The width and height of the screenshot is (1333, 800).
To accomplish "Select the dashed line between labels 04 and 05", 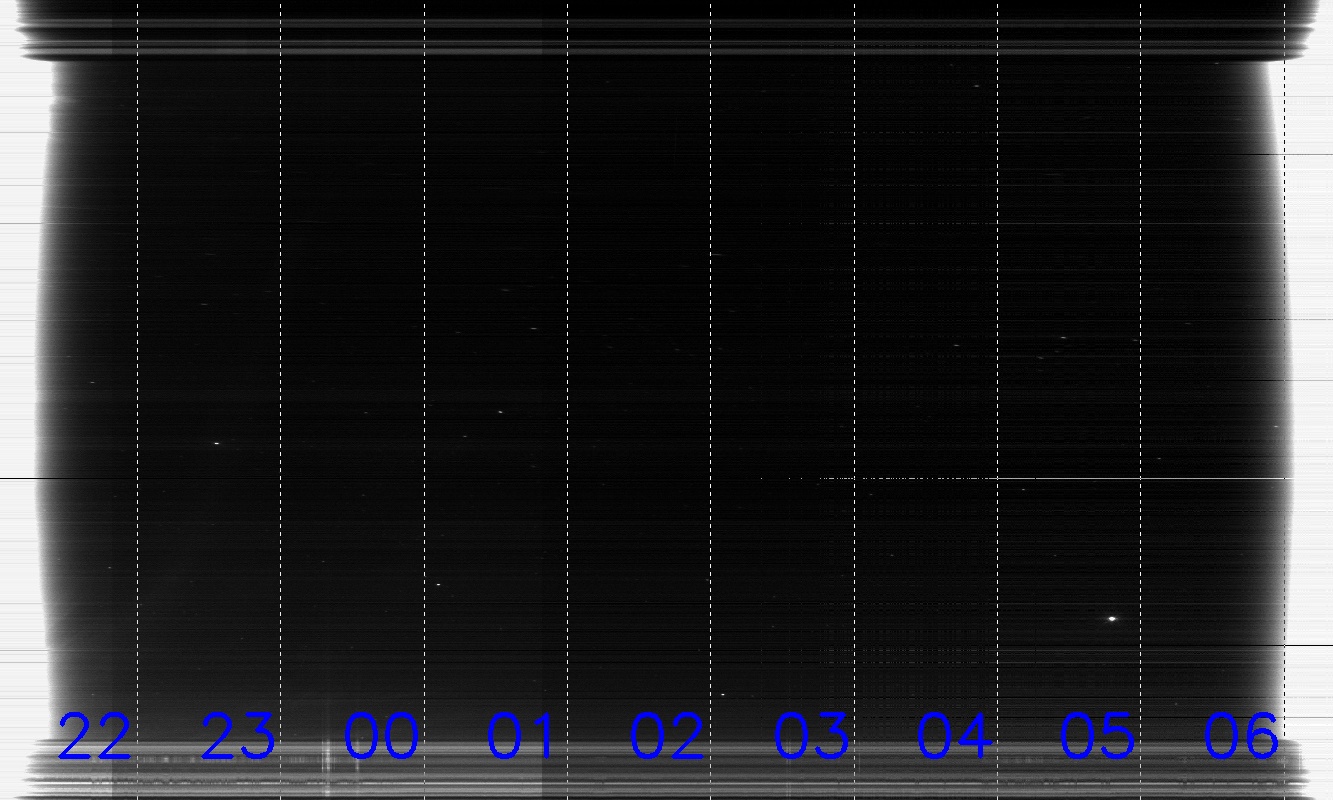I will [998, 400].
